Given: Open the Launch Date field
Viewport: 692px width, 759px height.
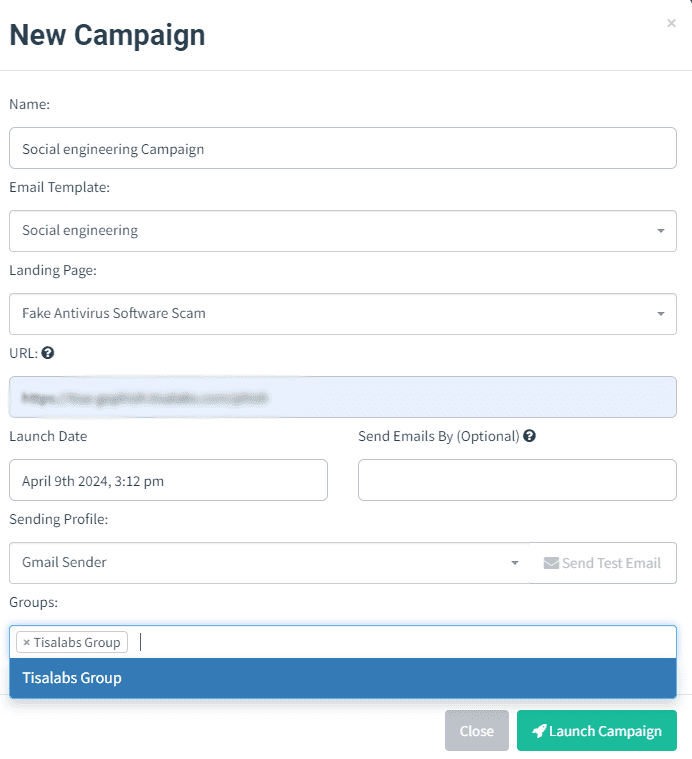Looking at the screenshot, I should coord(168,480).
